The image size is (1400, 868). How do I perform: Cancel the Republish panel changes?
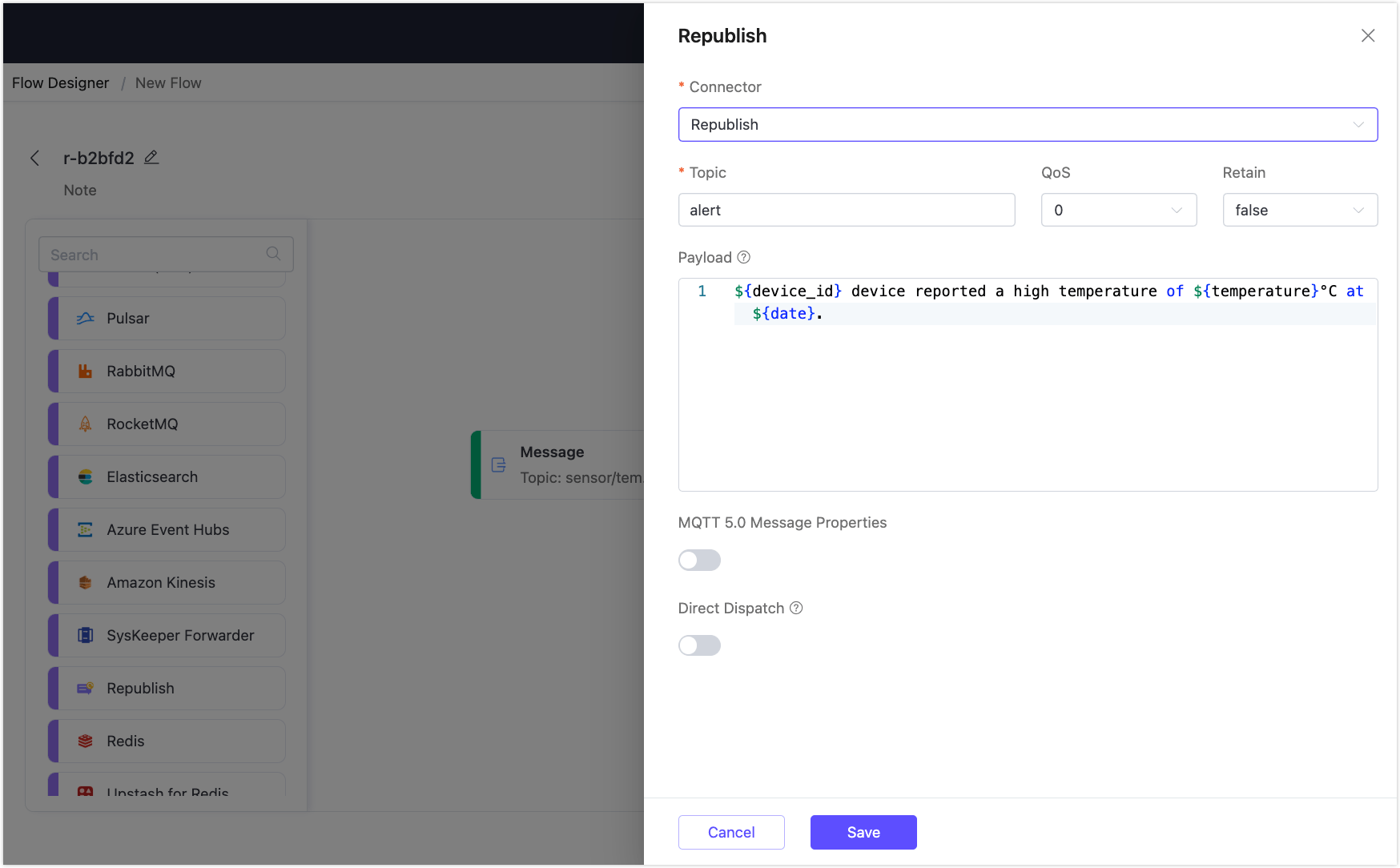coord(731,832)
